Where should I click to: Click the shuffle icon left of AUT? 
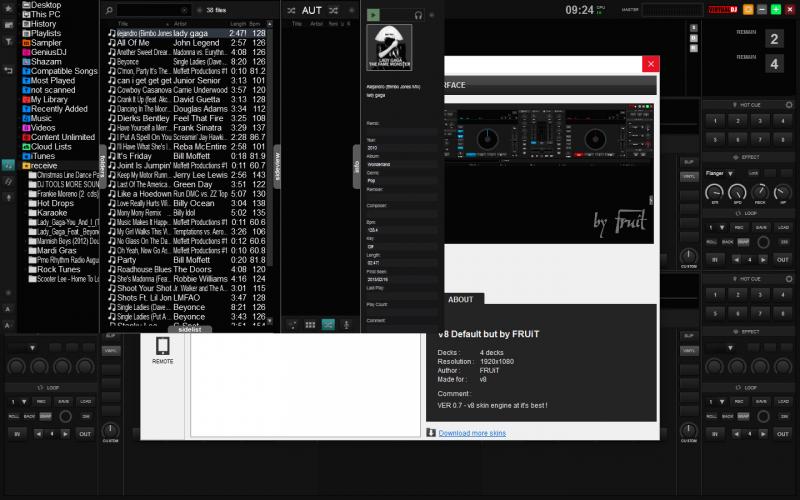click(291, 10)
